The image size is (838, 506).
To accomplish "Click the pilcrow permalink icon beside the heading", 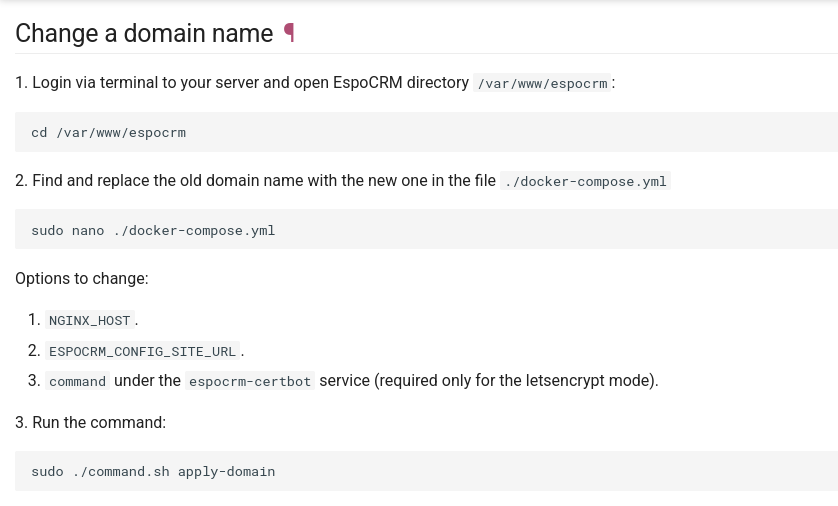I will [x=289, y=33].
